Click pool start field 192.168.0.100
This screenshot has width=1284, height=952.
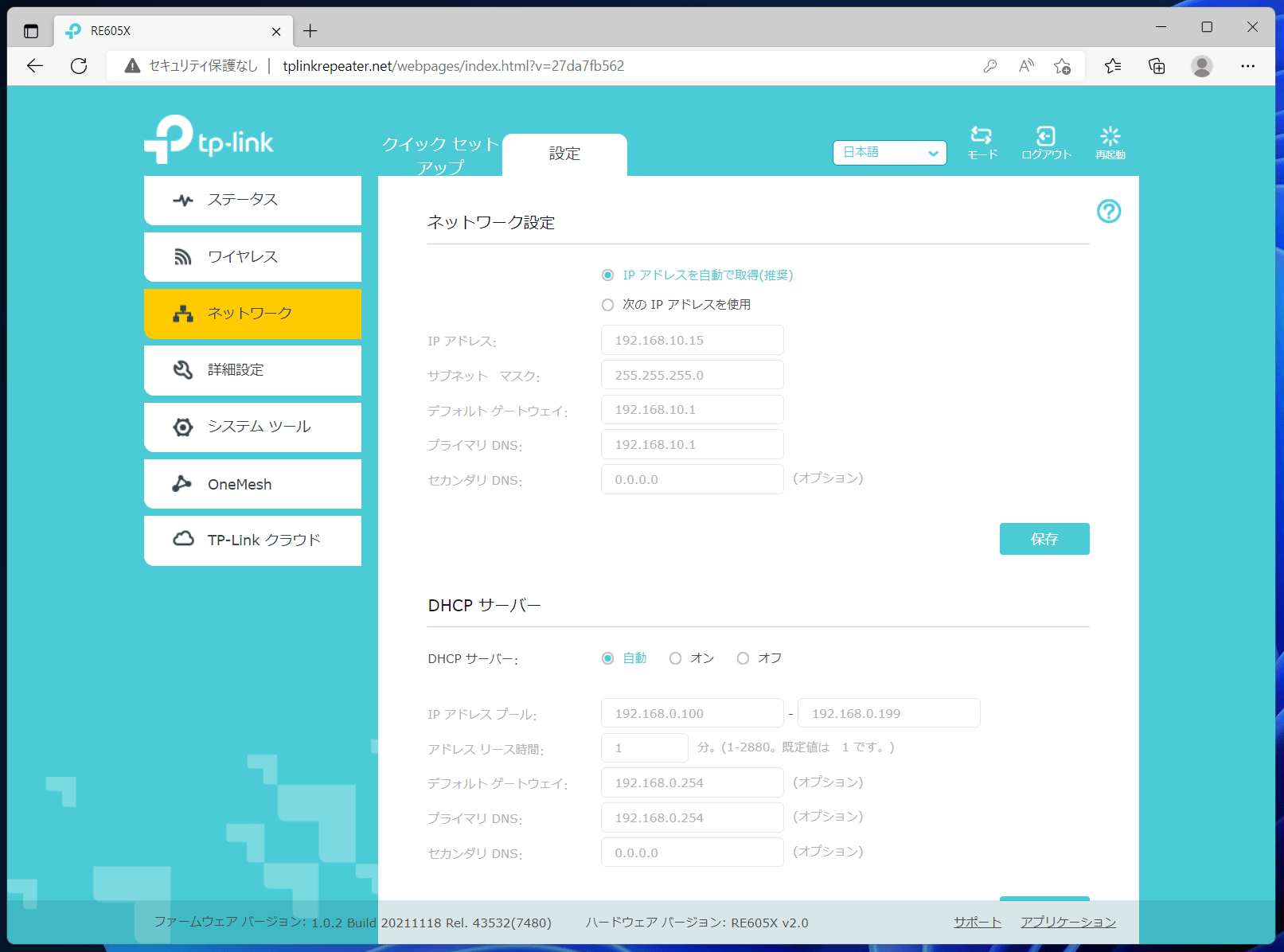click(693, 713)
